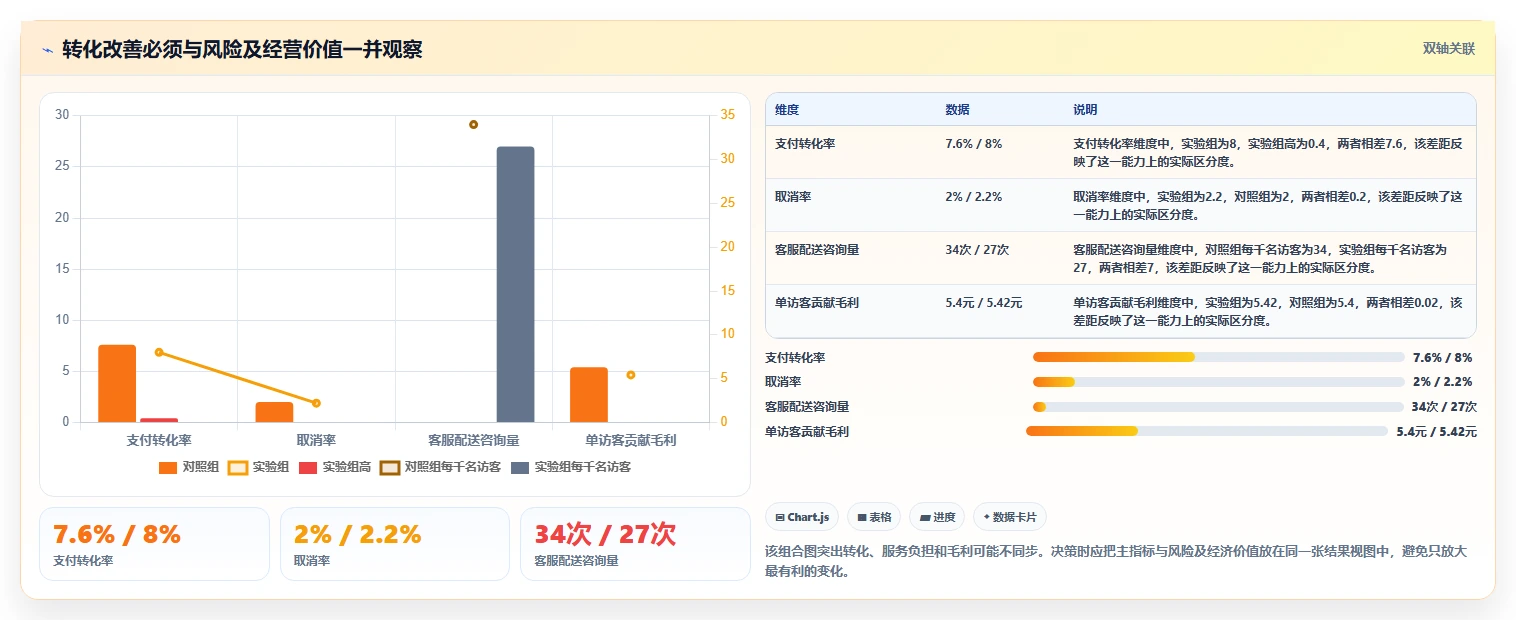Screen dimensions: 1516x620
Task: Click the line point above 支付转化率
Action: pos(159,352)
